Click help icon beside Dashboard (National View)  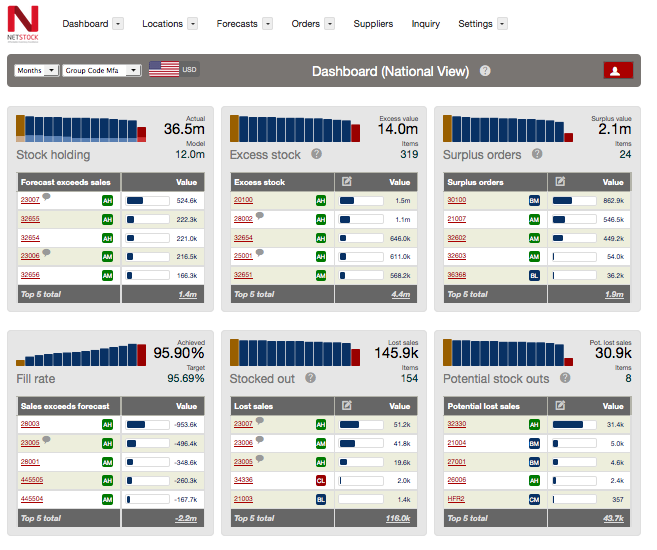point(485,71)
